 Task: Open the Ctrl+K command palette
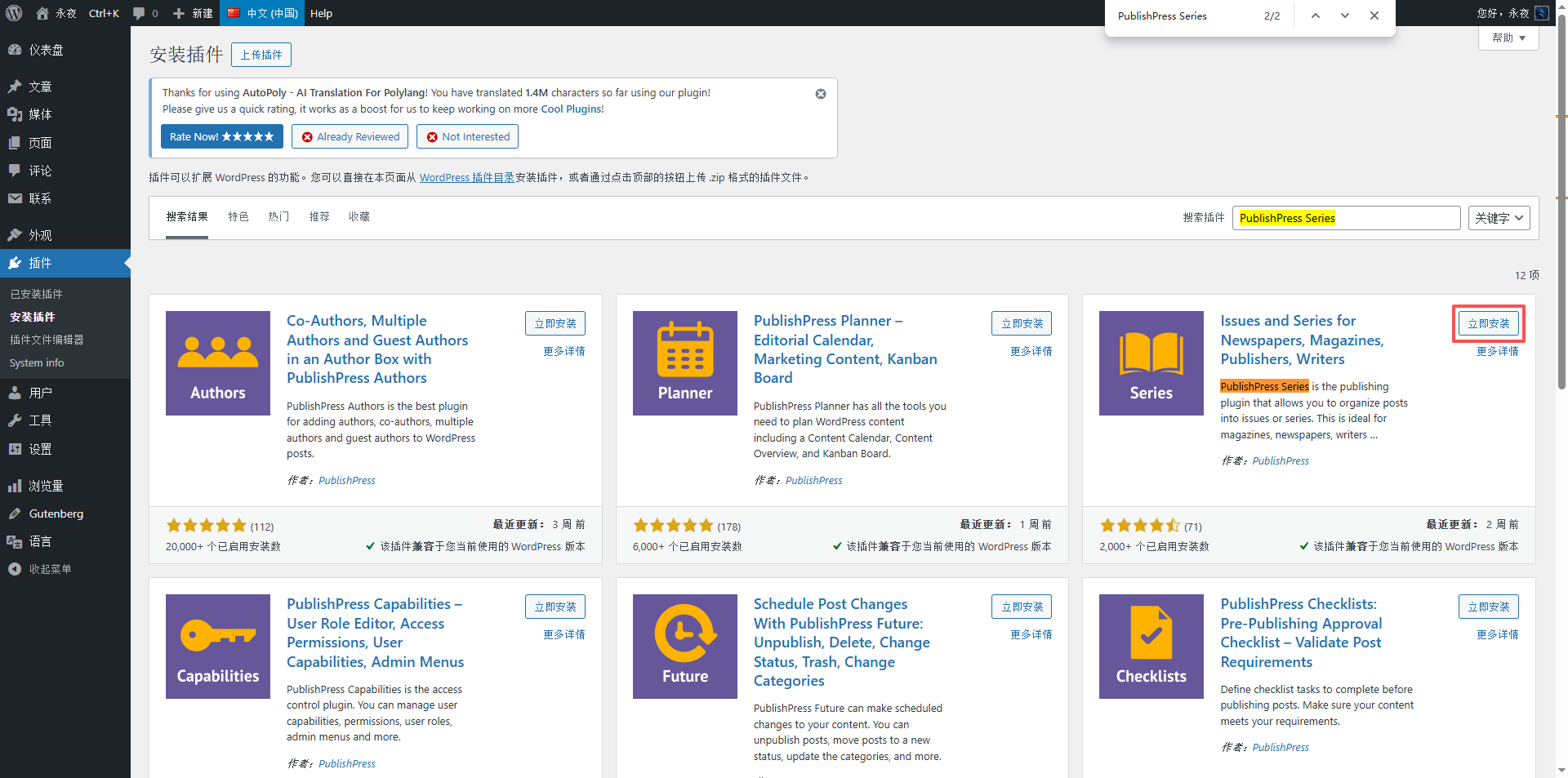(104, 13)
